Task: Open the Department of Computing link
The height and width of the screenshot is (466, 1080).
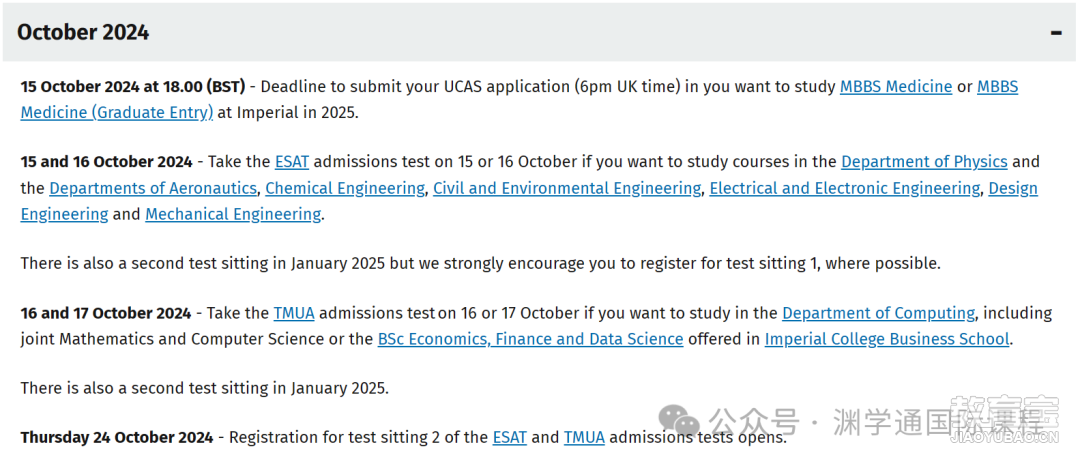Action: click(878, 313)
